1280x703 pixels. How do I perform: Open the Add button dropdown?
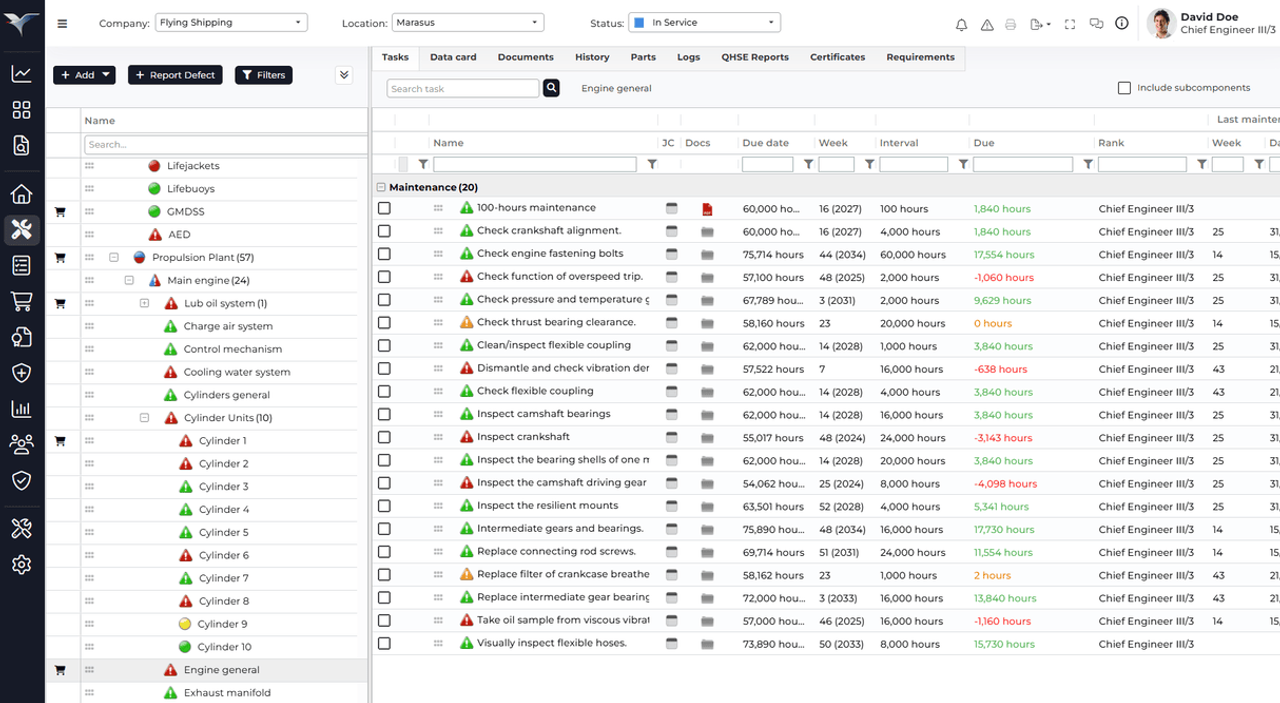pyautogui.click(x=84, y=75)
